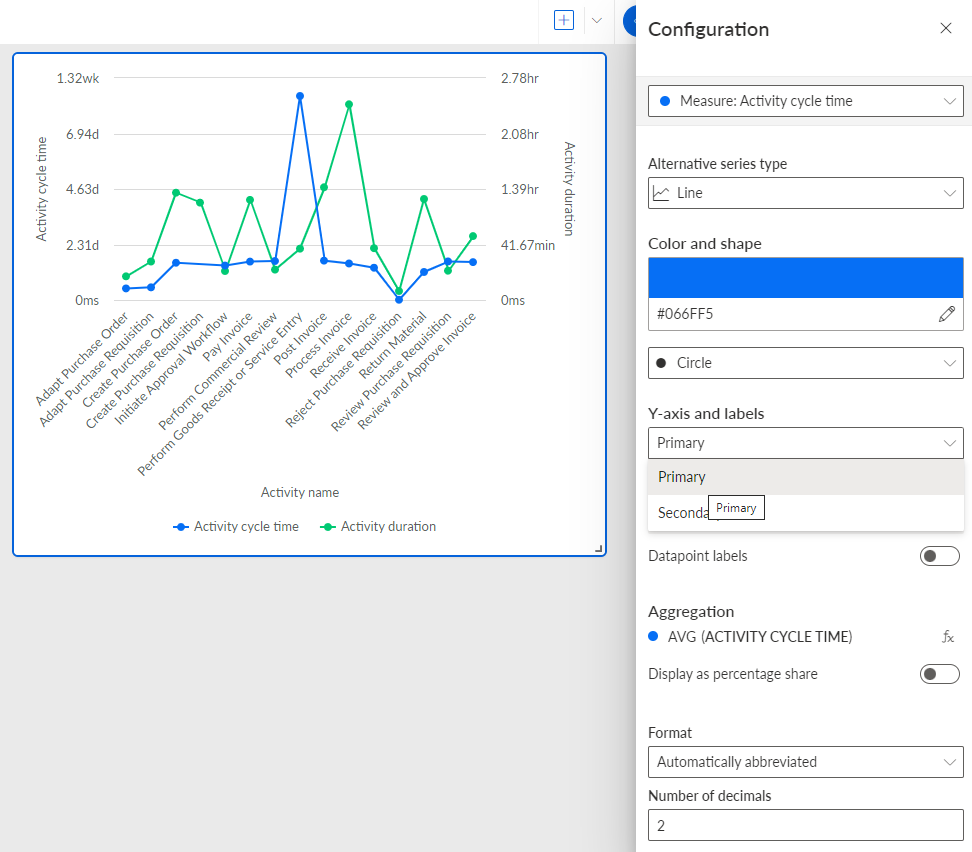Viewport: 972px width, 852px height.
Task: Click the add widget plus icon
Action: (x=563, y=20)
